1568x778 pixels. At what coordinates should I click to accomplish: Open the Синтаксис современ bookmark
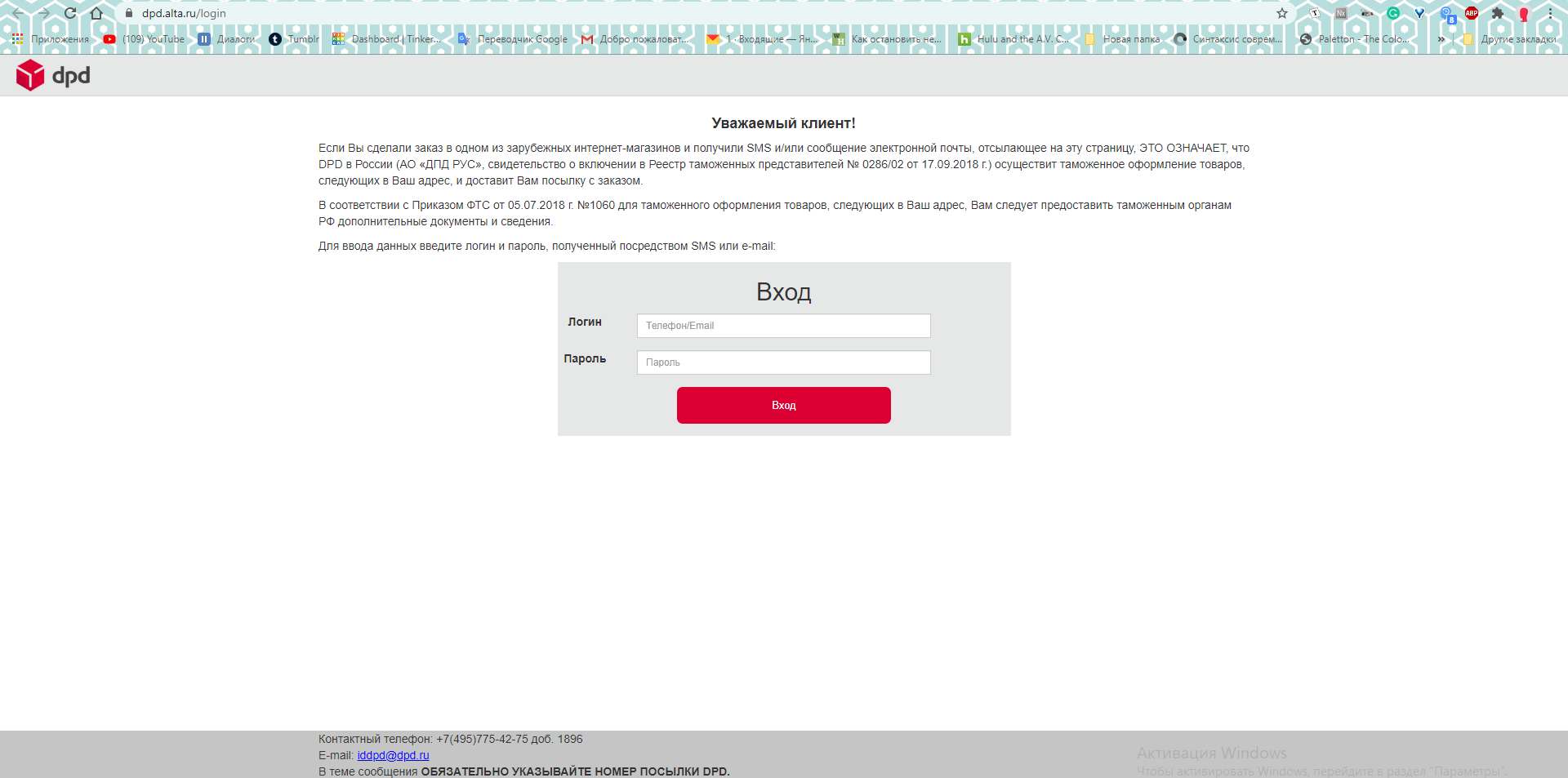pos(1228,39)
